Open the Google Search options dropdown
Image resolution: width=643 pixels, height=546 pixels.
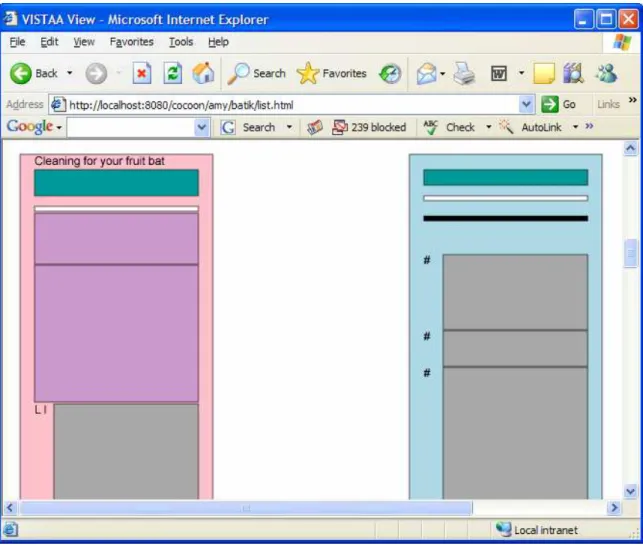(290, 127)
